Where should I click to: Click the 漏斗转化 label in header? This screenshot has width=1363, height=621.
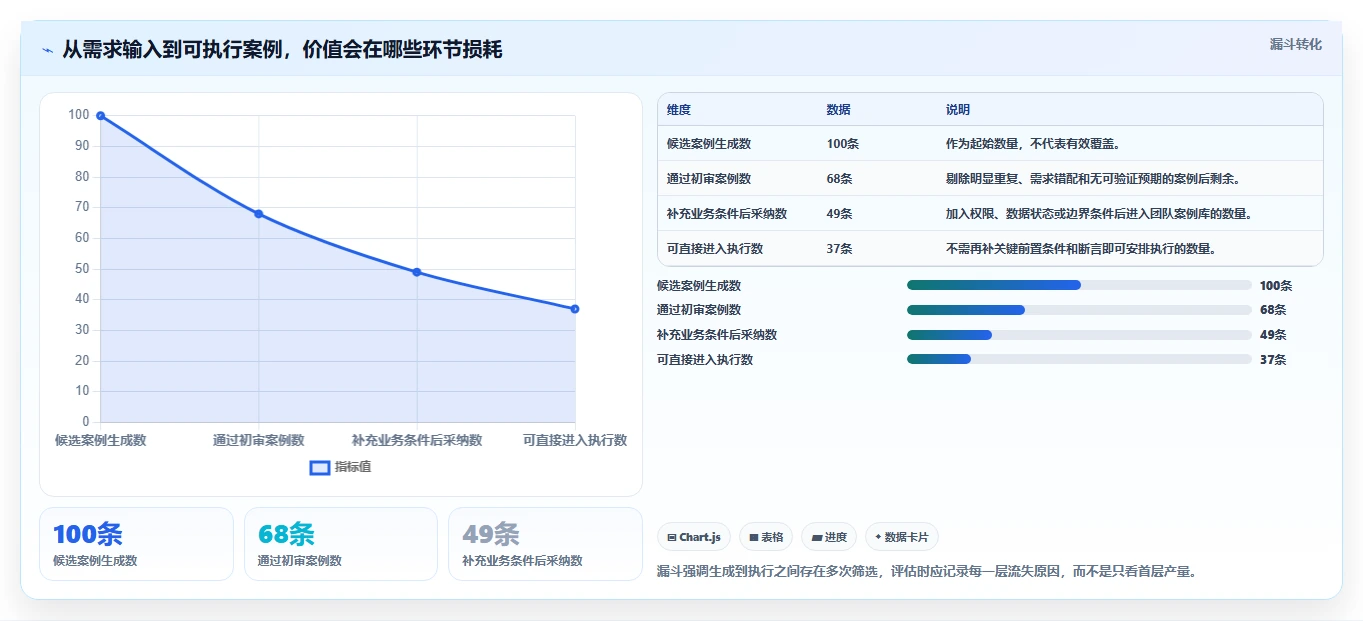click(1296, 44)
